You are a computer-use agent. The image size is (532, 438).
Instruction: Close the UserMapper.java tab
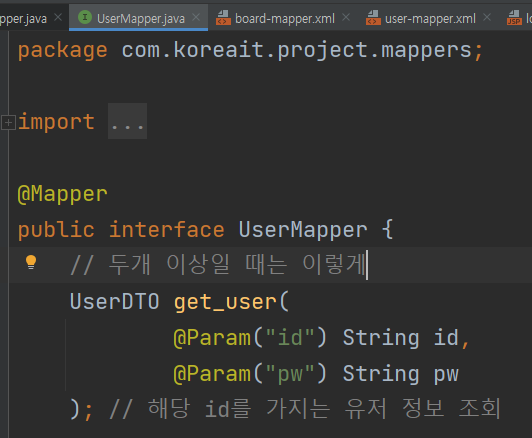196,17
